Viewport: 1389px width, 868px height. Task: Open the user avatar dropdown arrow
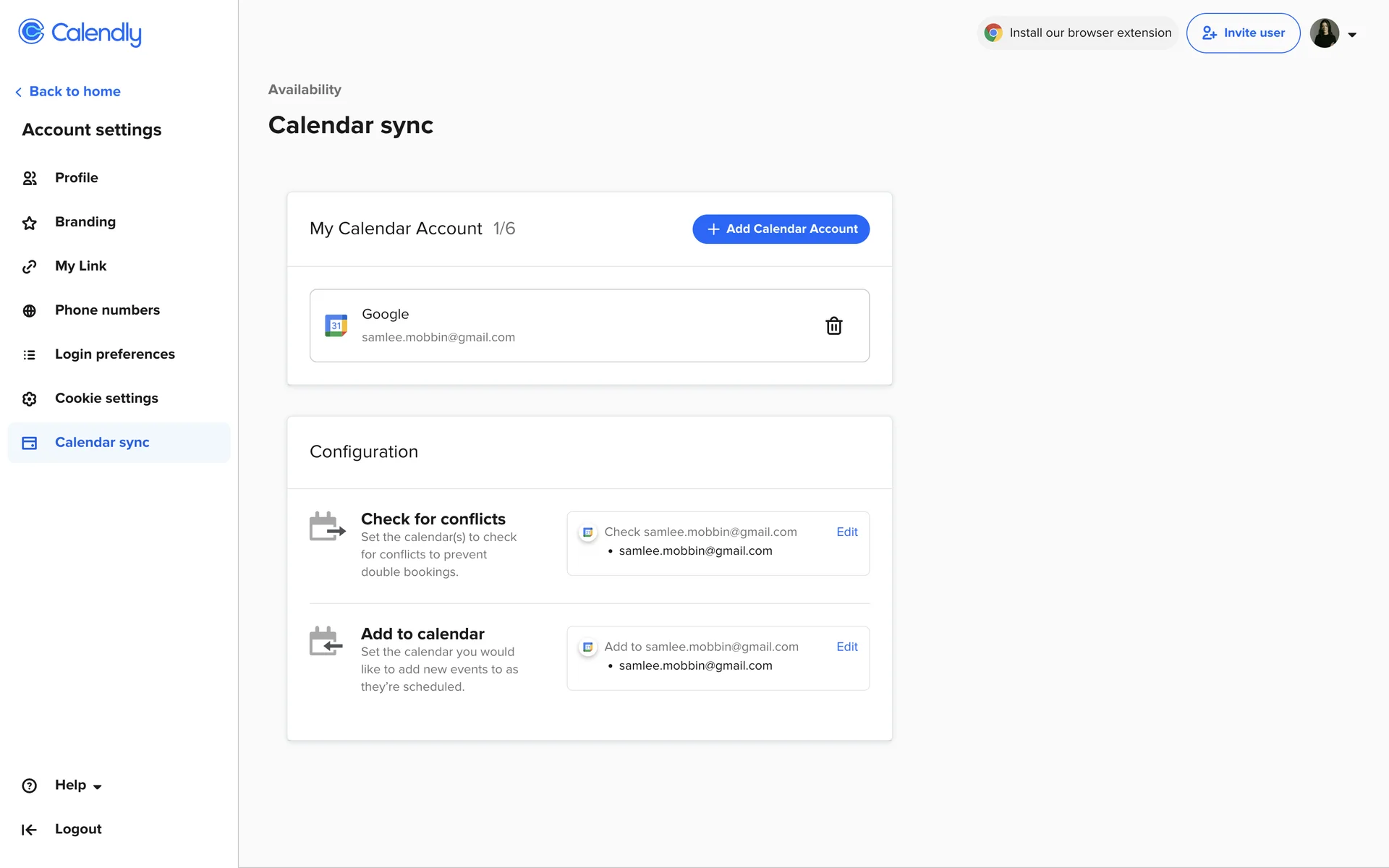point(1351,34)
